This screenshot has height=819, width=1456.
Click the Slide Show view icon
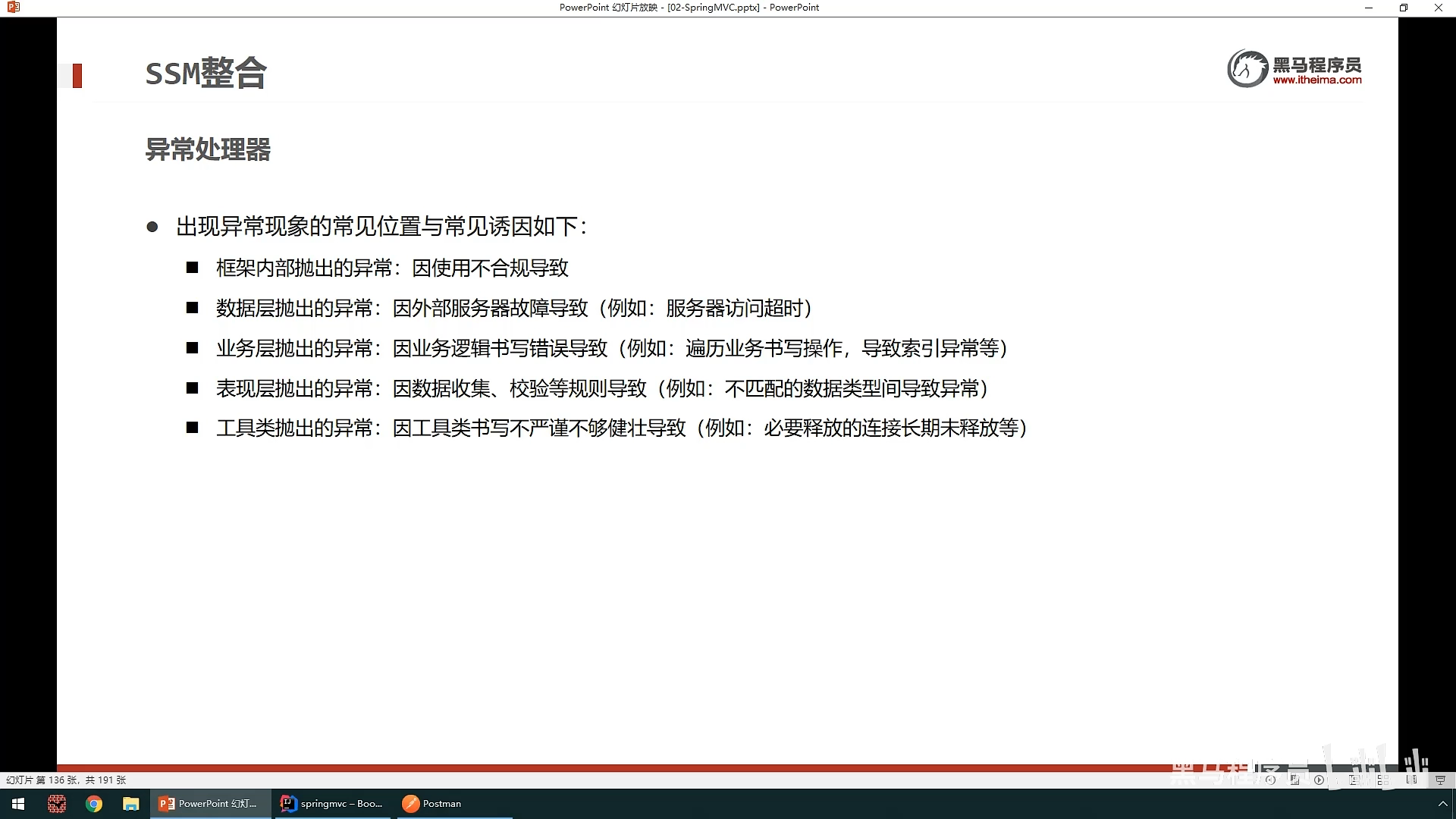point(1440,780)
